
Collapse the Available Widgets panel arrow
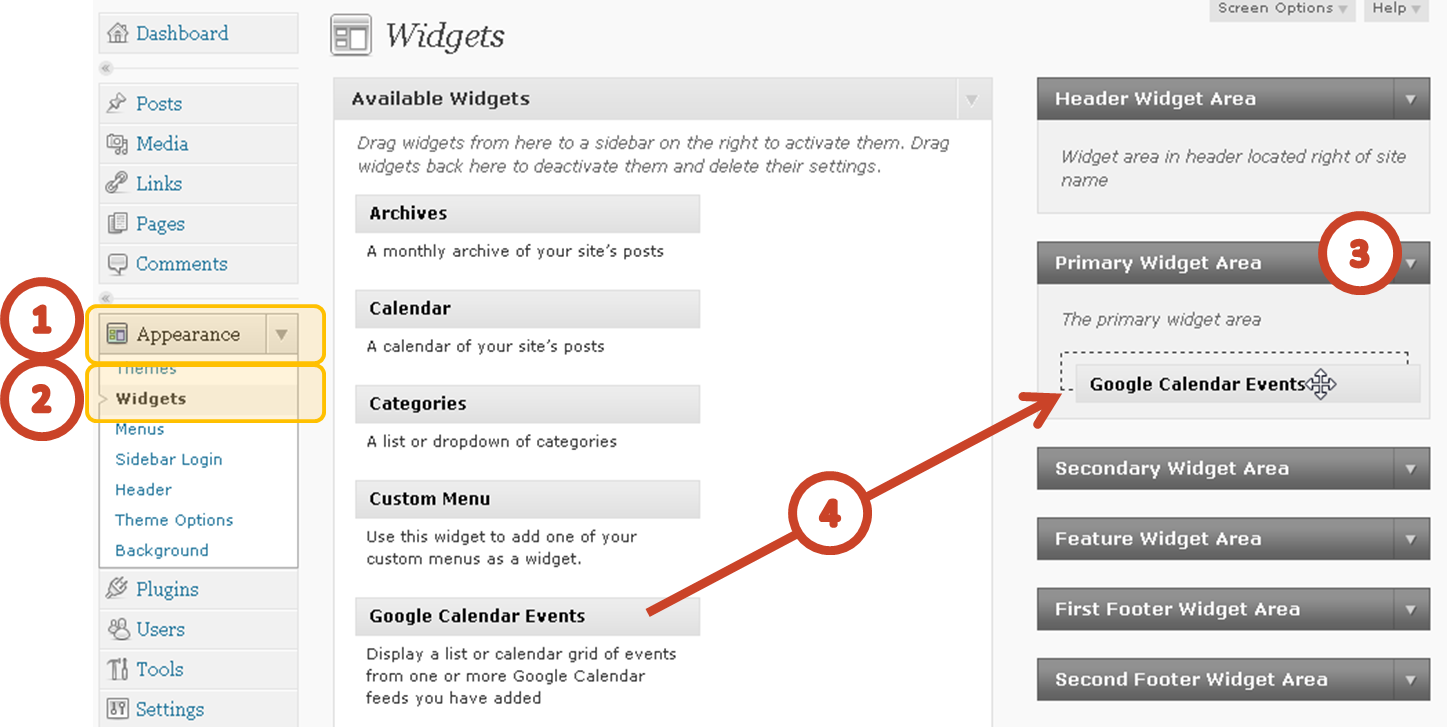tap(972, 100)
